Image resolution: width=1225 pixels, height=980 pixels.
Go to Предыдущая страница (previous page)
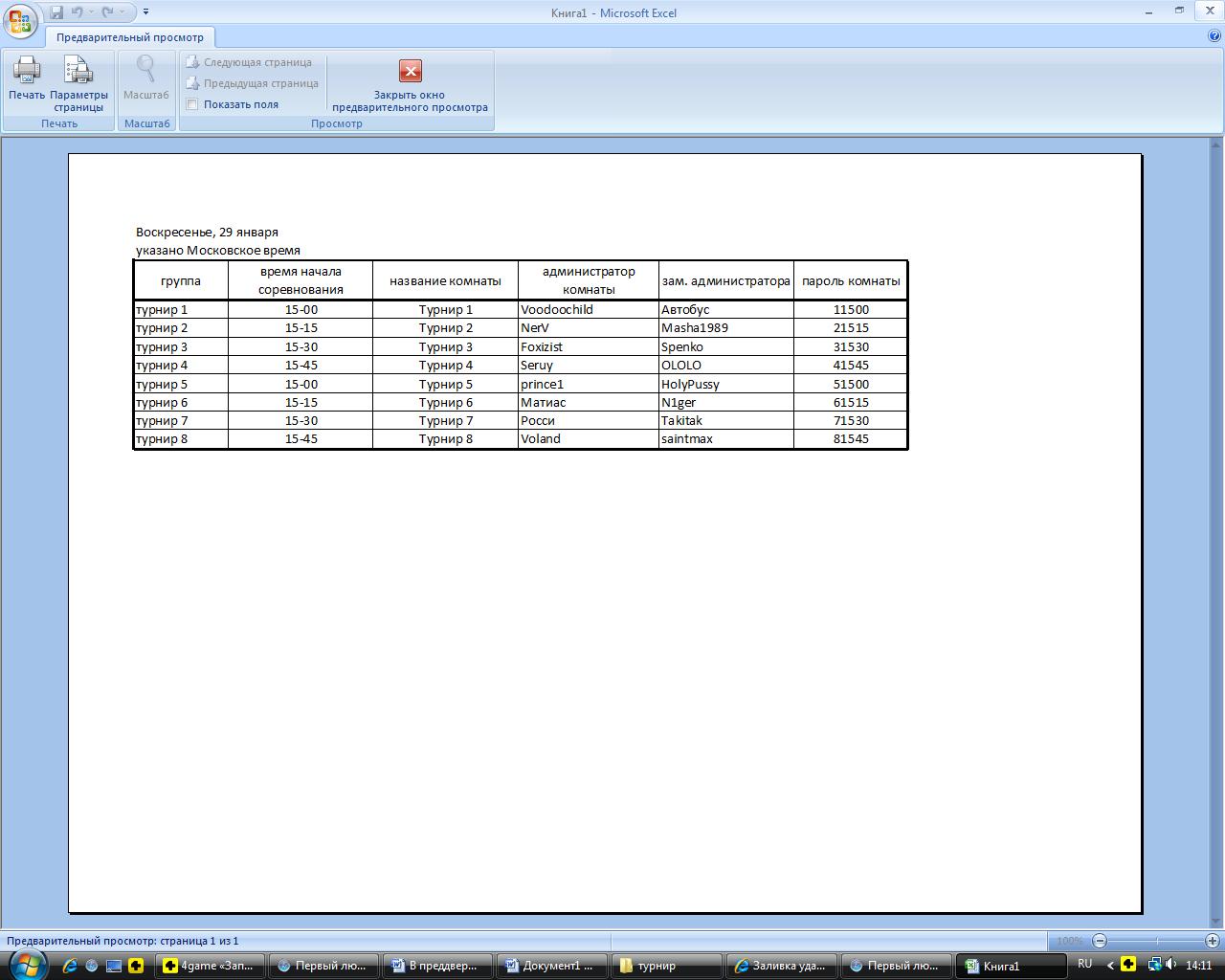(252, 83)
